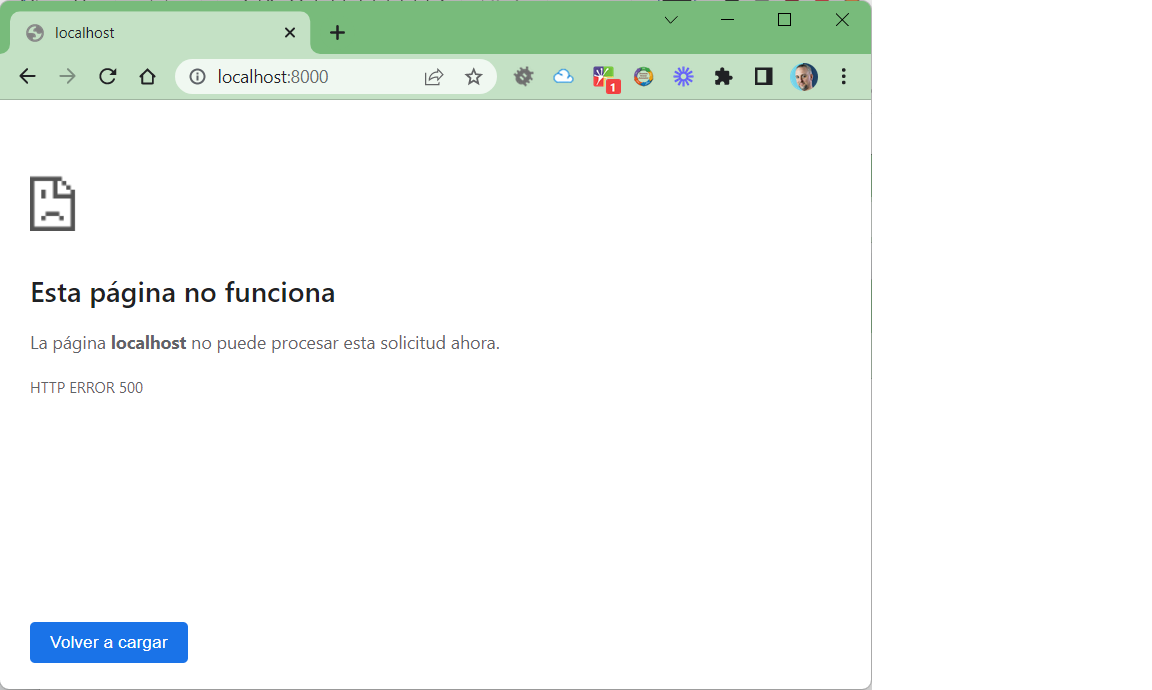Open the circular multicolored extension icon
Screen dimensions: 1152x690
point(643,76)
